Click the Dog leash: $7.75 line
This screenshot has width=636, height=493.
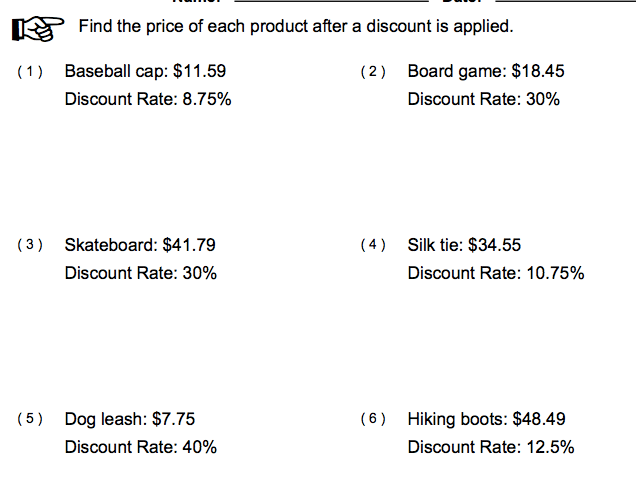tap(123, 419)
